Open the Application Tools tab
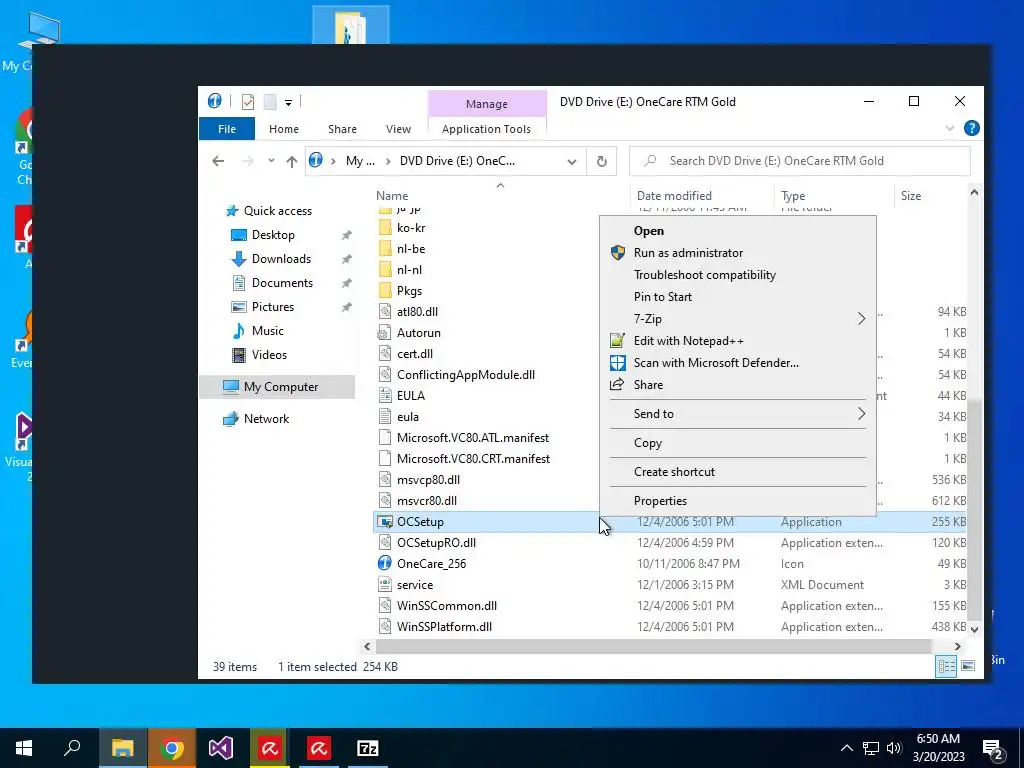1024x768 pixels. click(486, 129)
